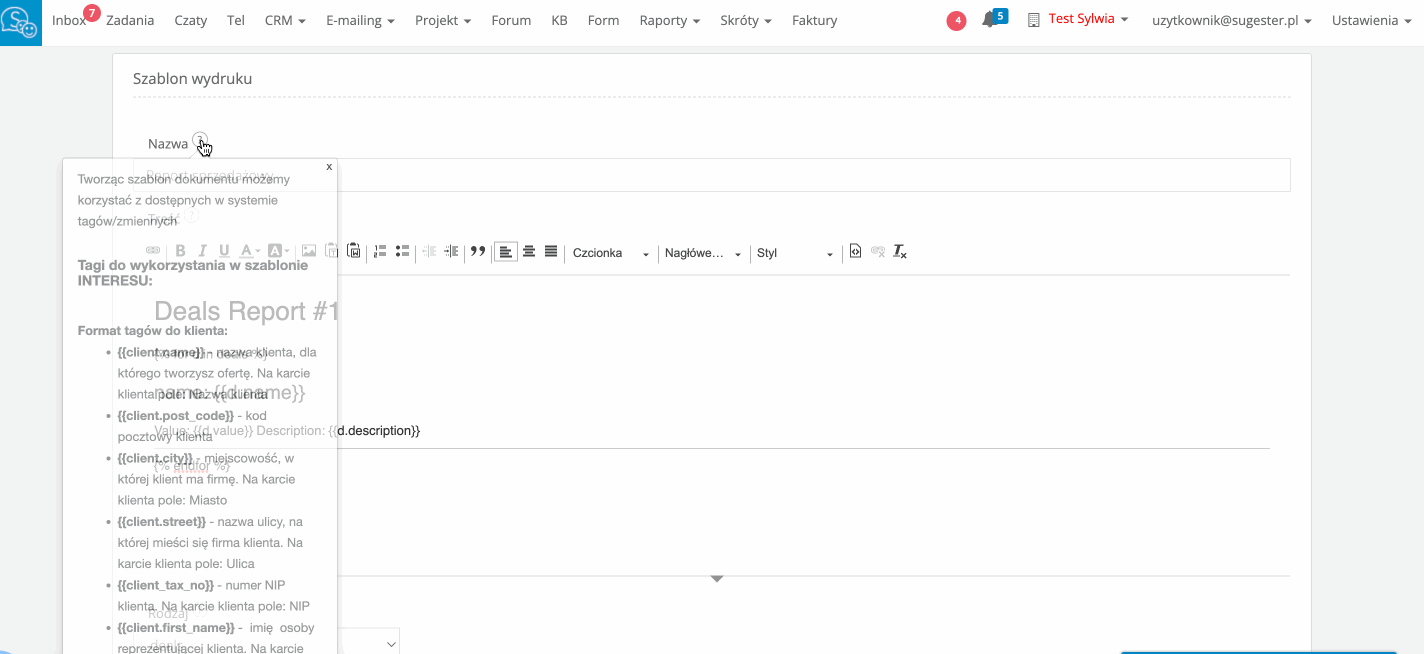Click the editor resize handle triangle
The height and width of the screenshot is (654, 1424).
pyautogui.click(x=717, y=579)
